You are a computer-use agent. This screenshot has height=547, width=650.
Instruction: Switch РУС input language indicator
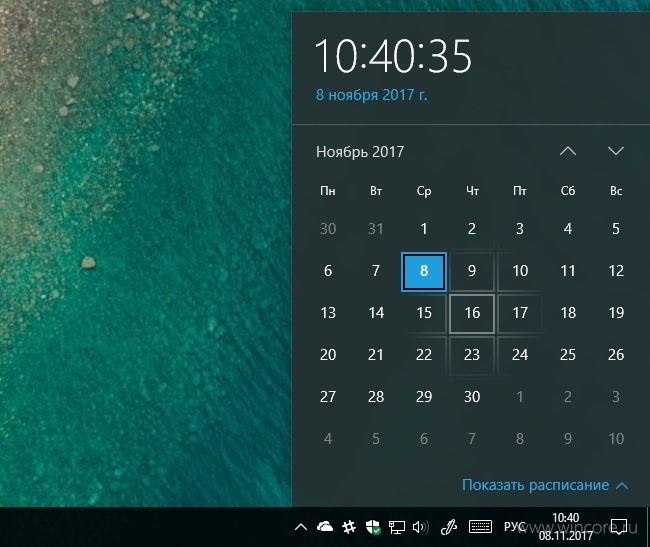point(514,527)
